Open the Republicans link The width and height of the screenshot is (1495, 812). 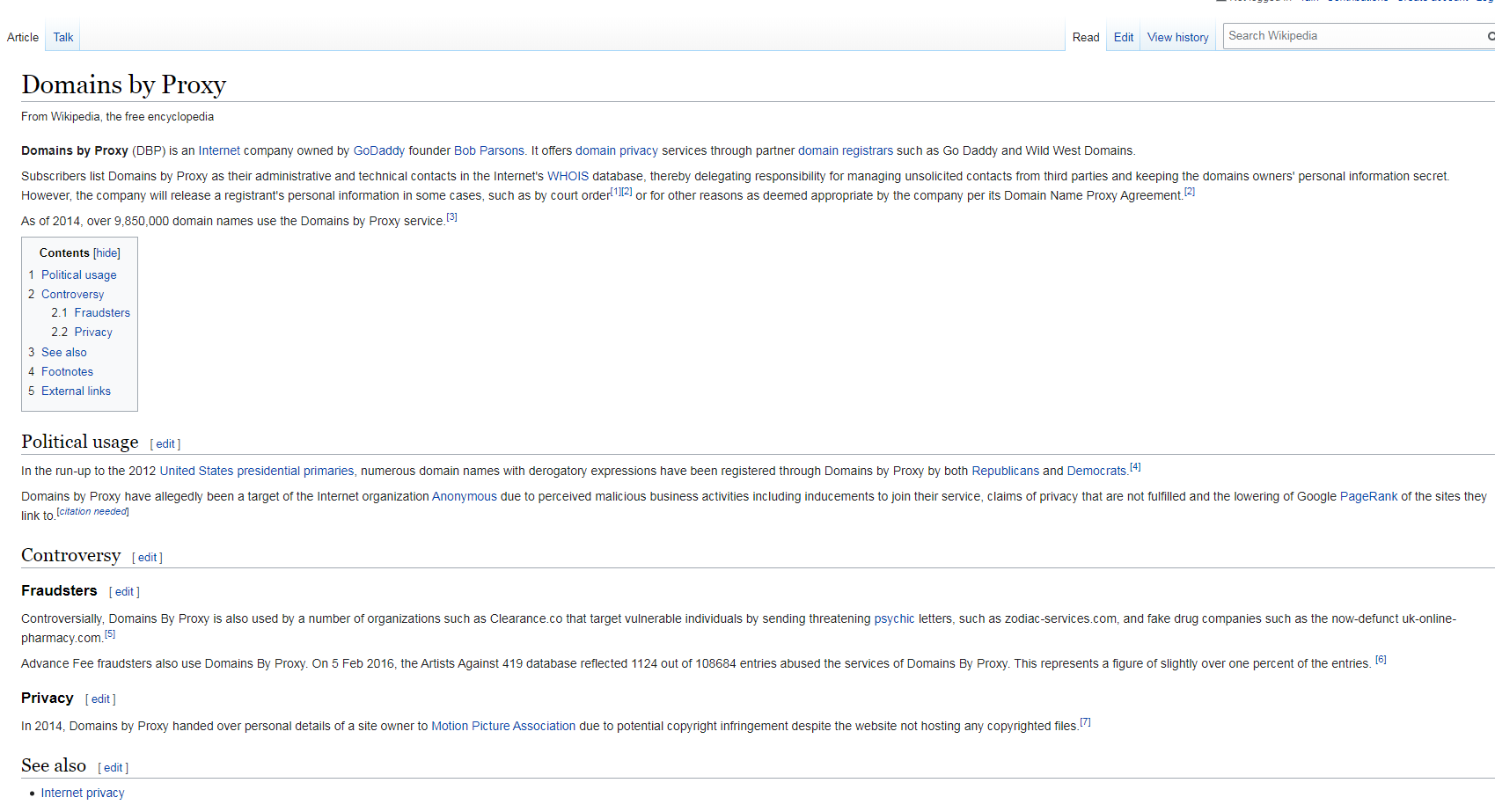1006,472
